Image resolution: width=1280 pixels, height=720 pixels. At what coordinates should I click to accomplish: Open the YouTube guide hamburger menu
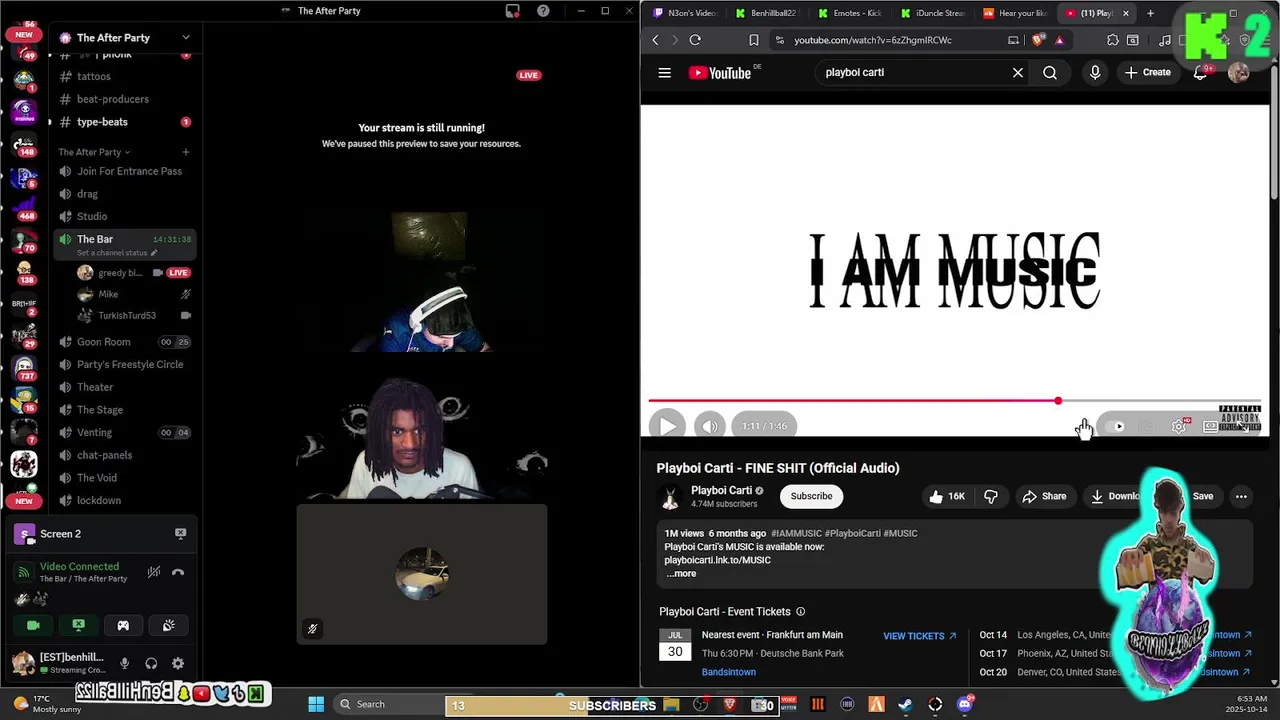click(x=664, y=72)
